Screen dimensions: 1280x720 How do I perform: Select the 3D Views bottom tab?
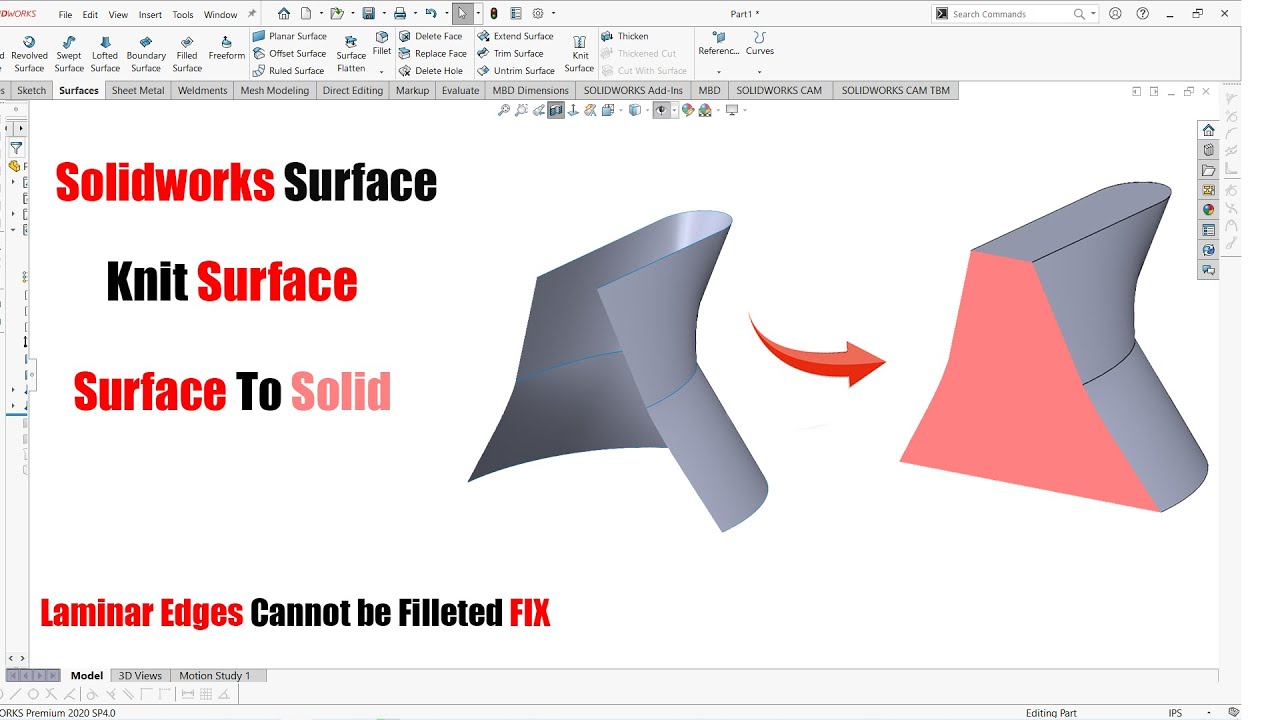tap(140, 676)
